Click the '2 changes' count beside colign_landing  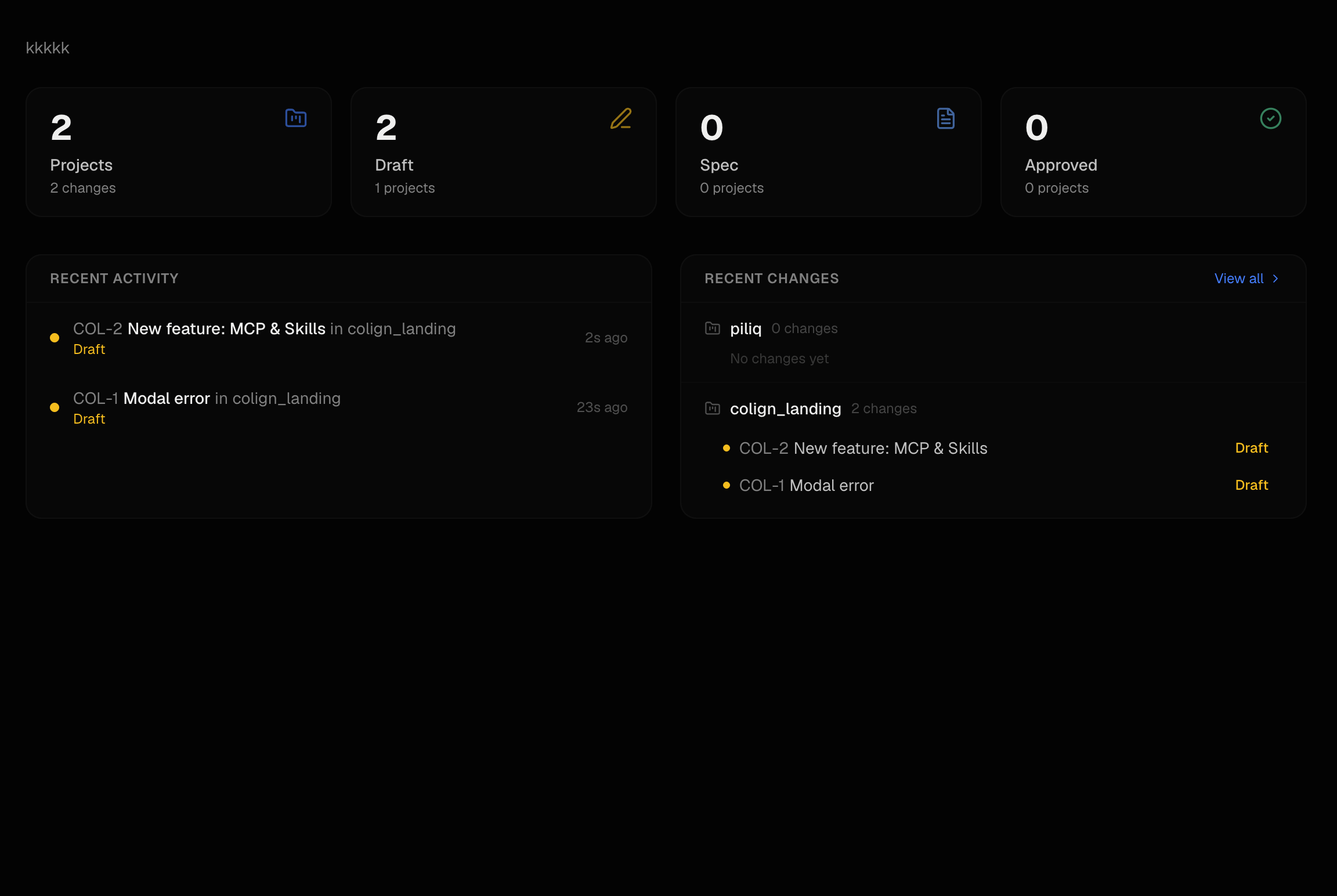click(x=884, y=409)
